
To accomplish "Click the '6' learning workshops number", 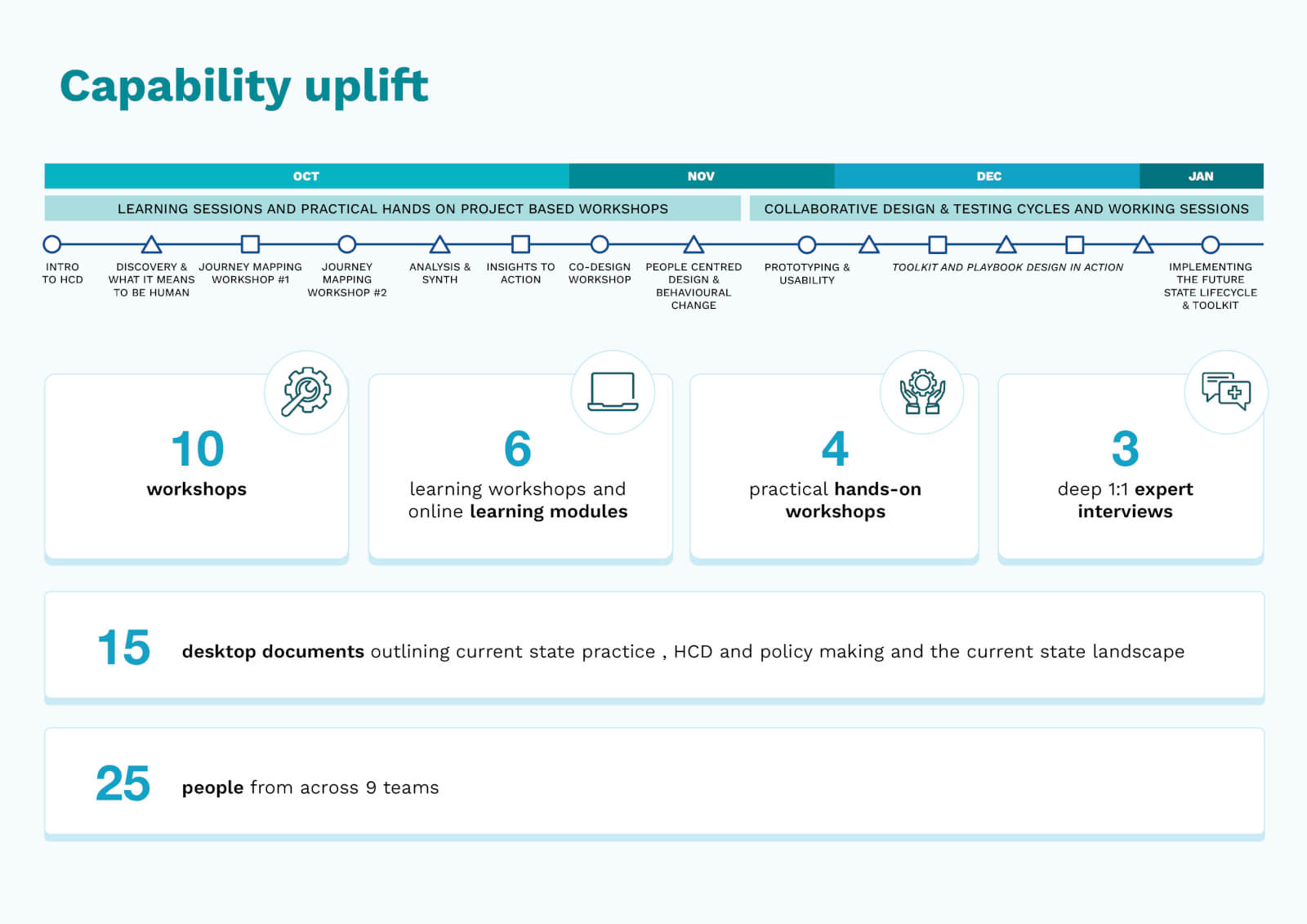I will 518,449.
